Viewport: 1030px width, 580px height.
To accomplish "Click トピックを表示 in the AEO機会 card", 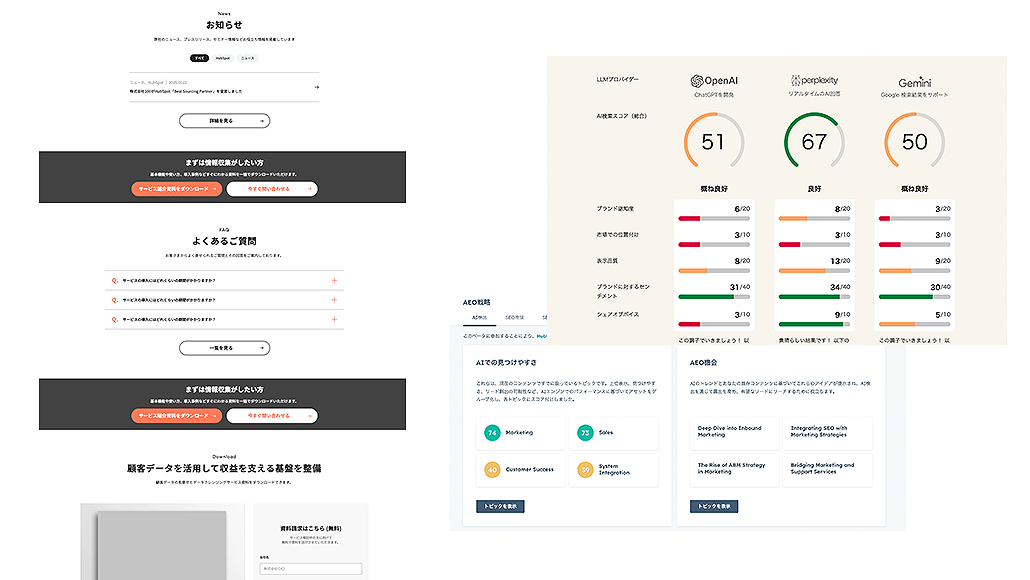I will (x=714, y=507).
